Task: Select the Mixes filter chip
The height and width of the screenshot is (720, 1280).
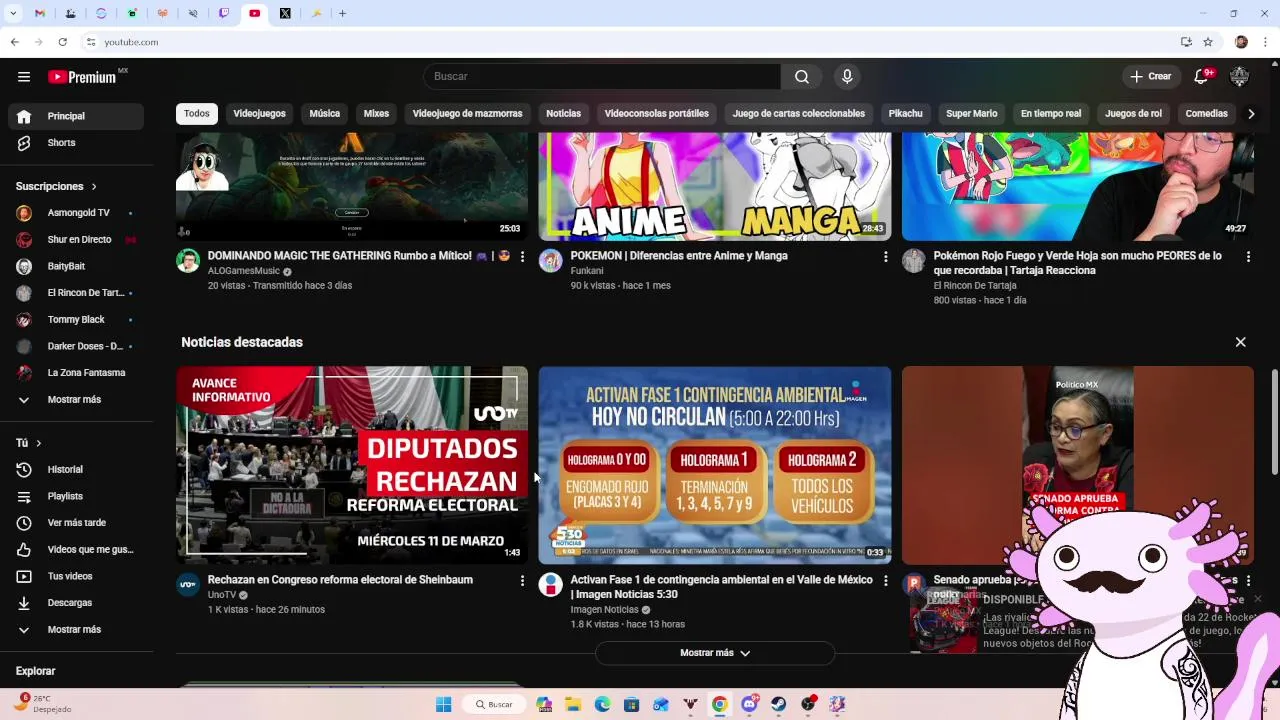Action: point(376,114)
